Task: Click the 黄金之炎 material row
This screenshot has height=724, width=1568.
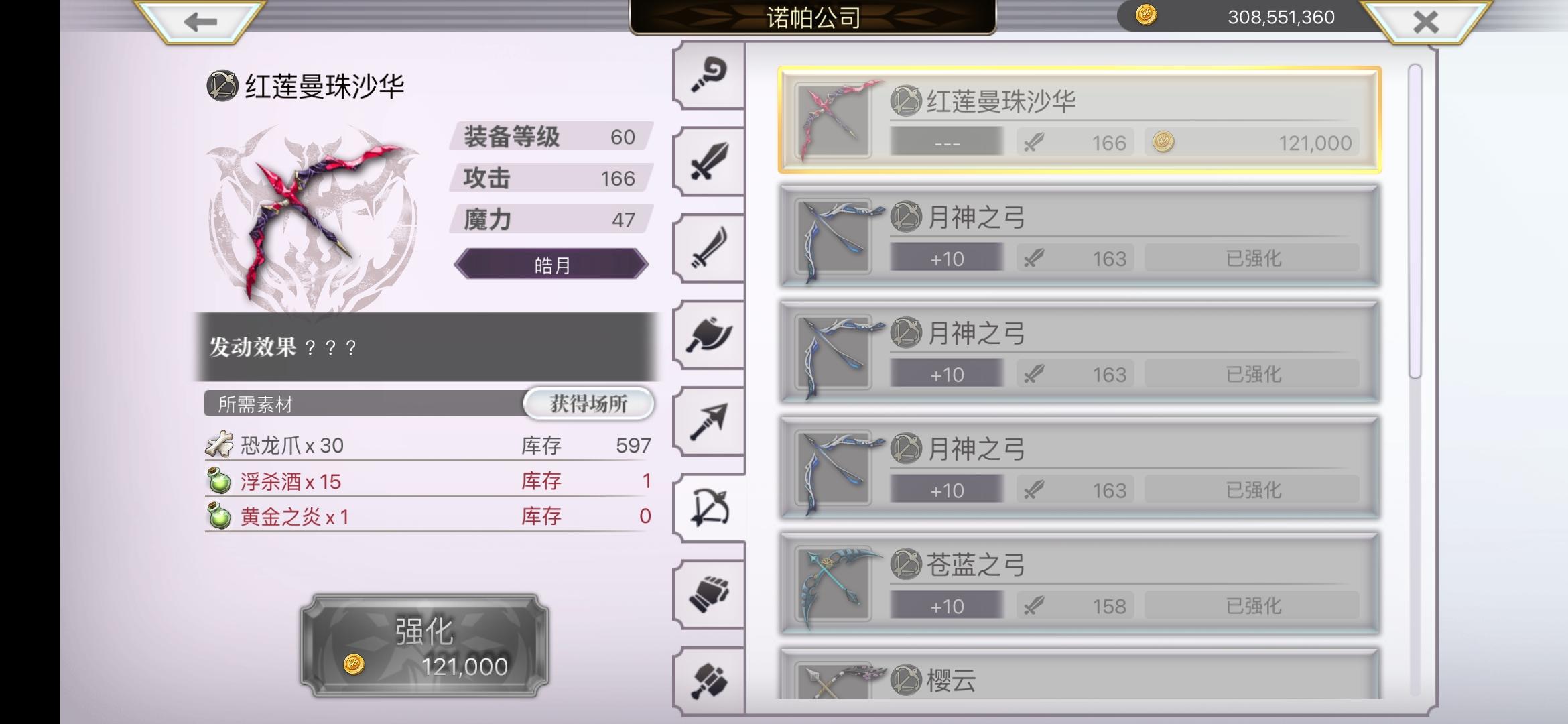Action: [x=428, y=516]
